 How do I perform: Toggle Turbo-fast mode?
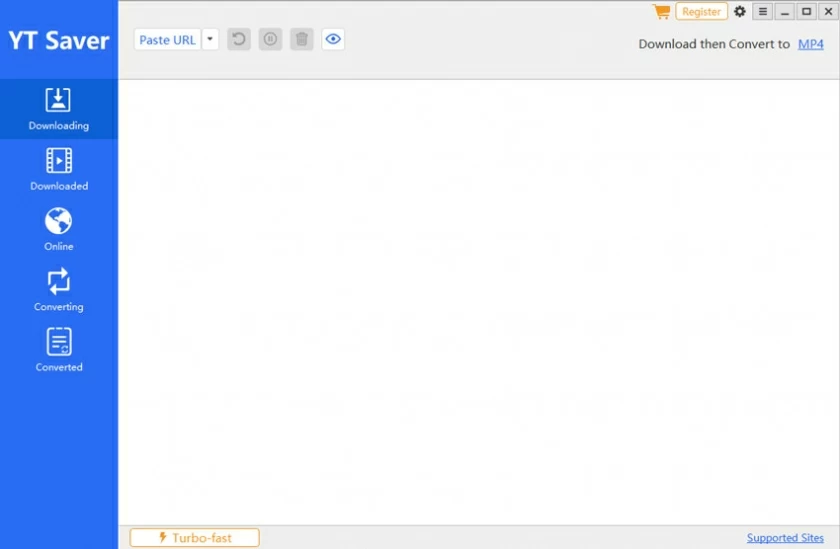[194, 538]
